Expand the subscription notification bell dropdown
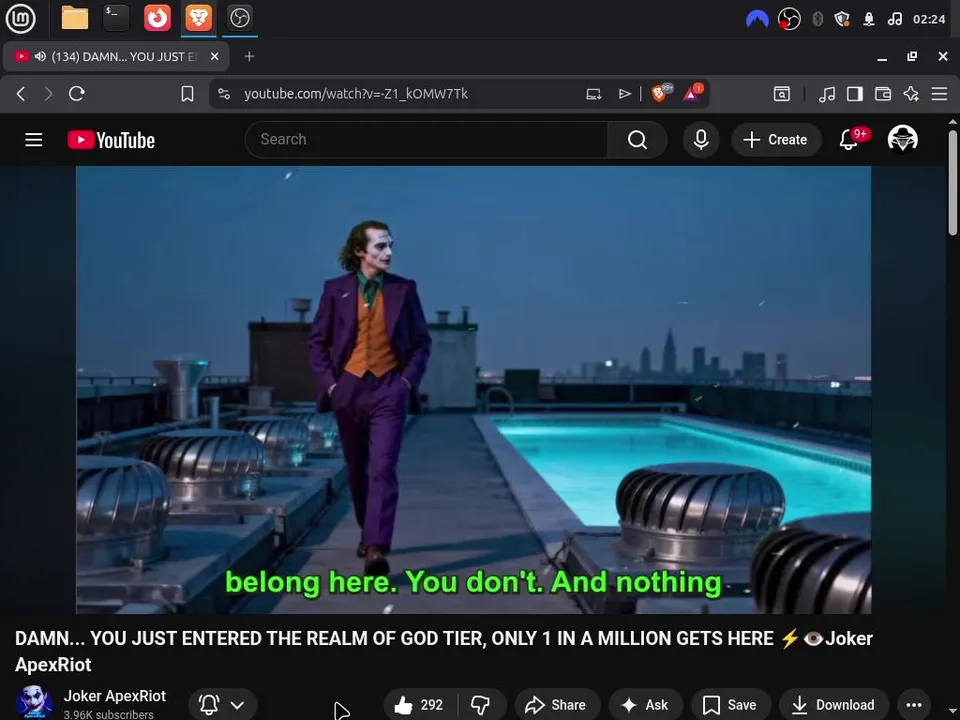 [x=223, y=705]
